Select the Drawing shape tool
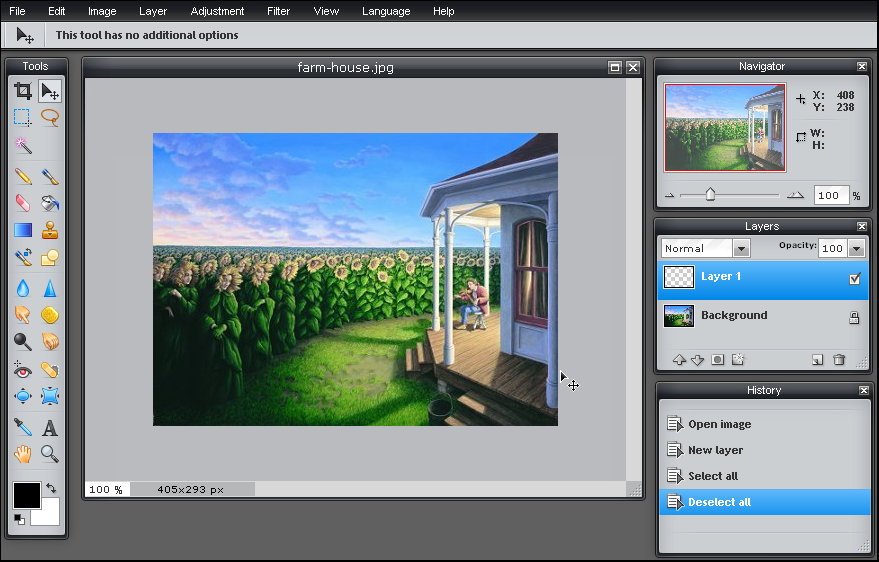The width and height of the screenshot is (879, 562). (50, 257)
